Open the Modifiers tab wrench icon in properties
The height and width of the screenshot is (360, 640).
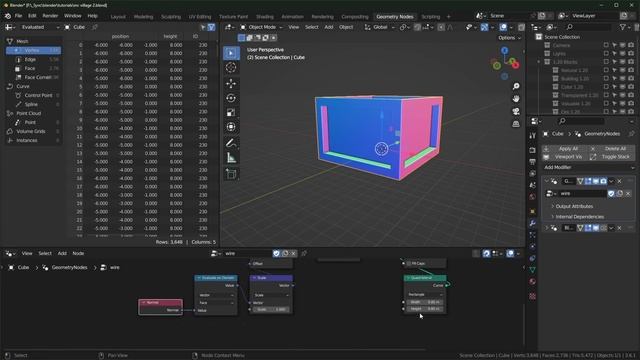(532, 223)
